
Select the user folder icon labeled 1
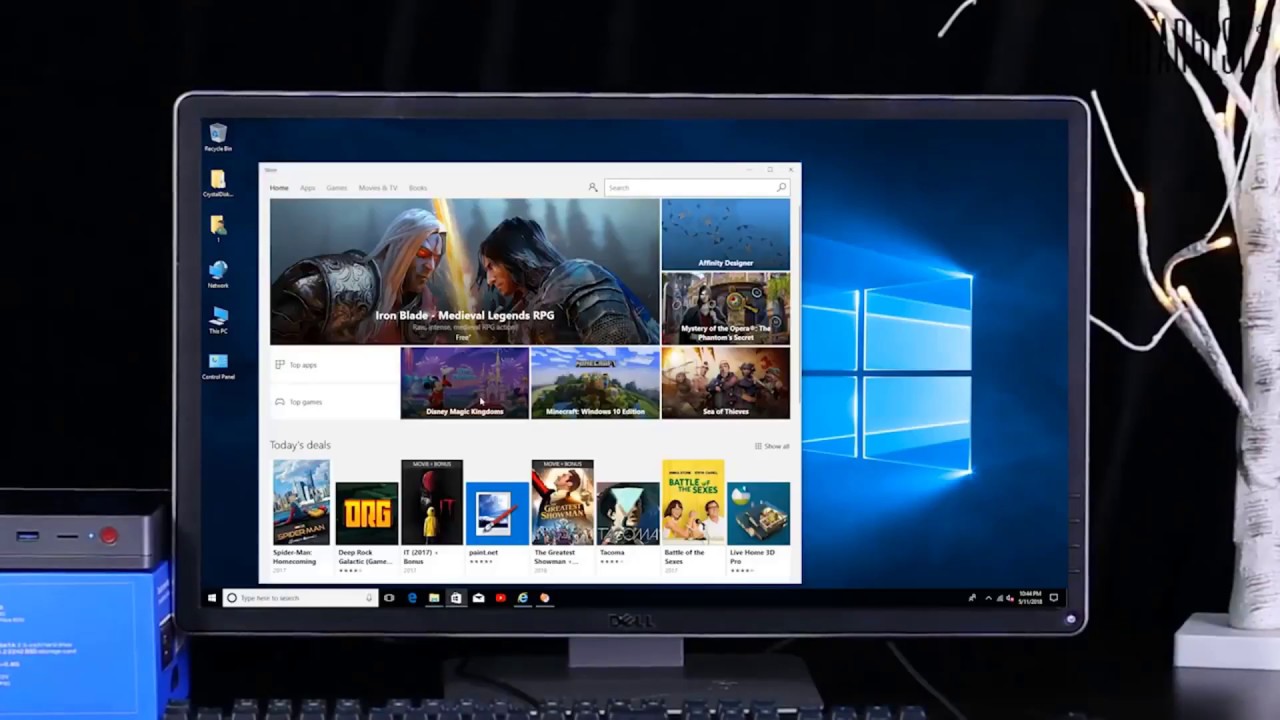point(218,228)
